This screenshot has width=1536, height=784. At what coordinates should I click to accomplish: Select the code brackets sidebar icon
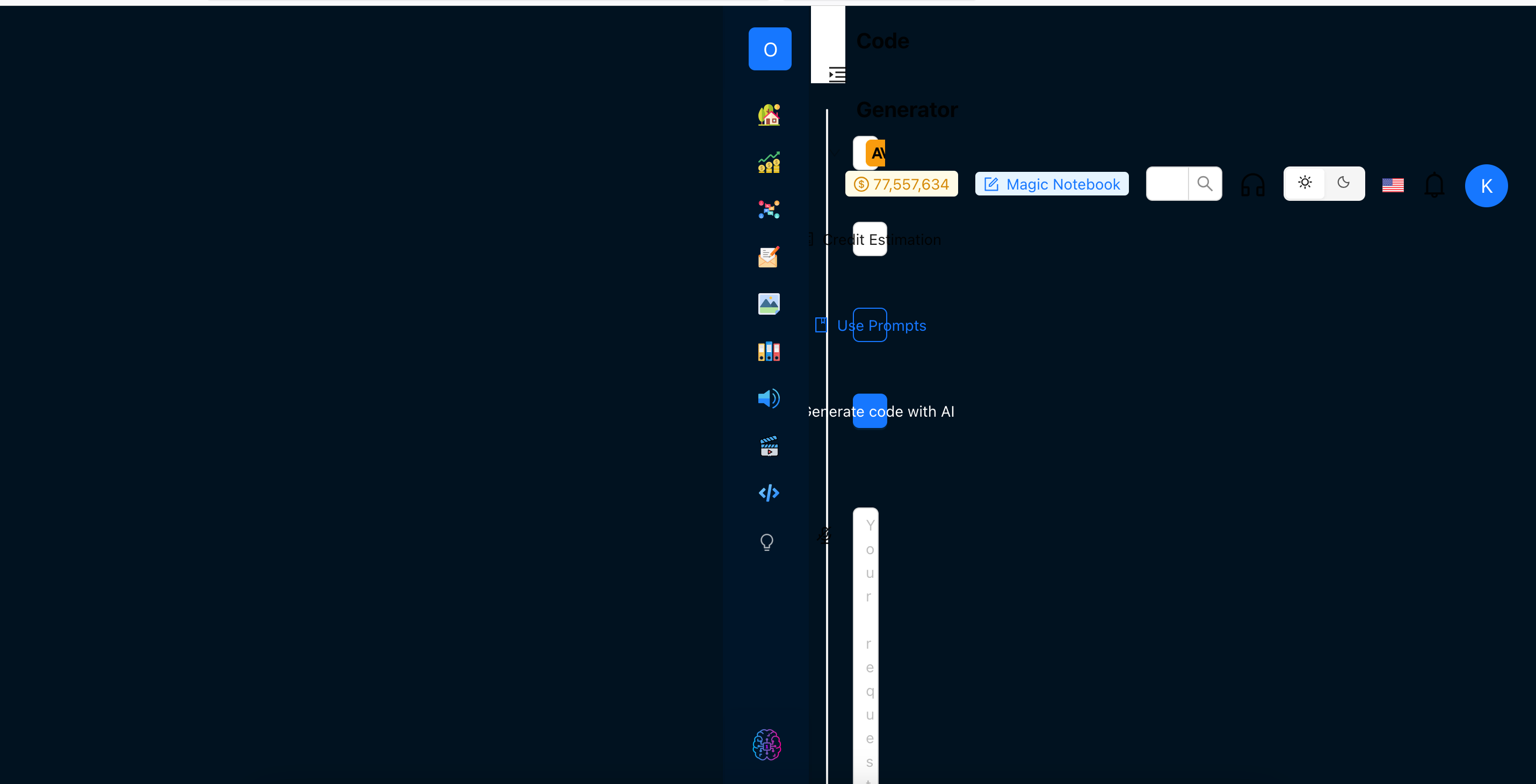tap(769, 493)
